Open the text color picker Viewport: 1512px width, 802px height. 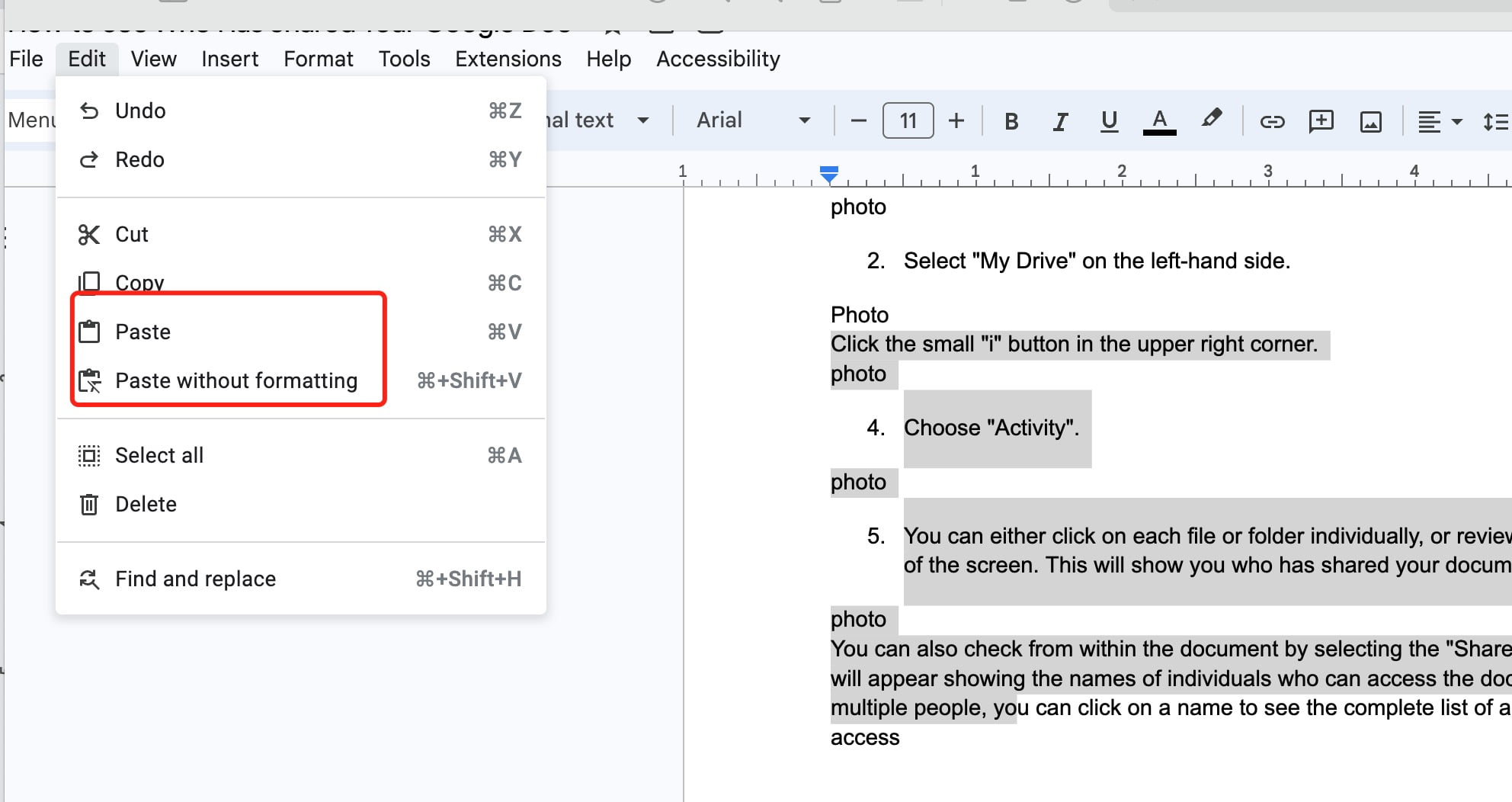[1159, 121]
